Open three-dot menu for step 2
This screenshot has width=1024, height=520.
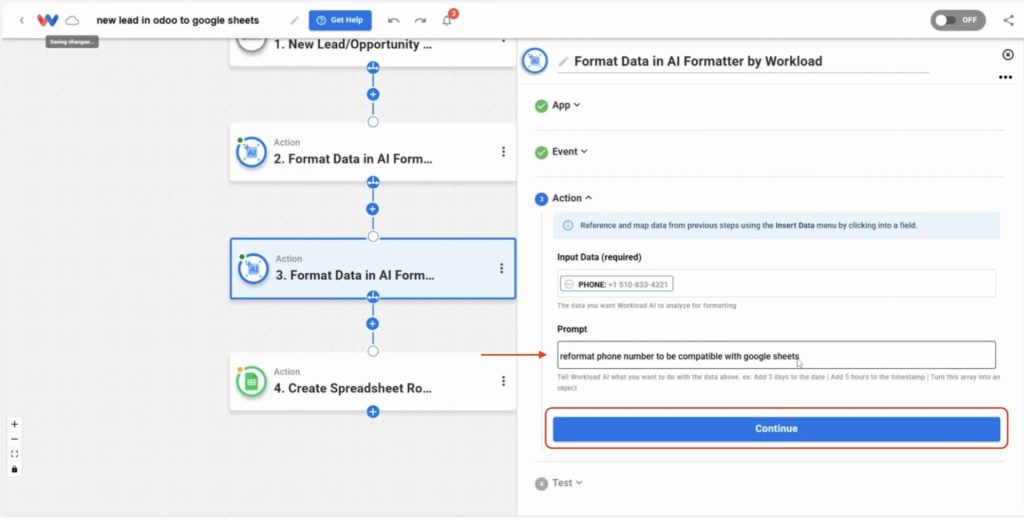(x=503, y=152)
